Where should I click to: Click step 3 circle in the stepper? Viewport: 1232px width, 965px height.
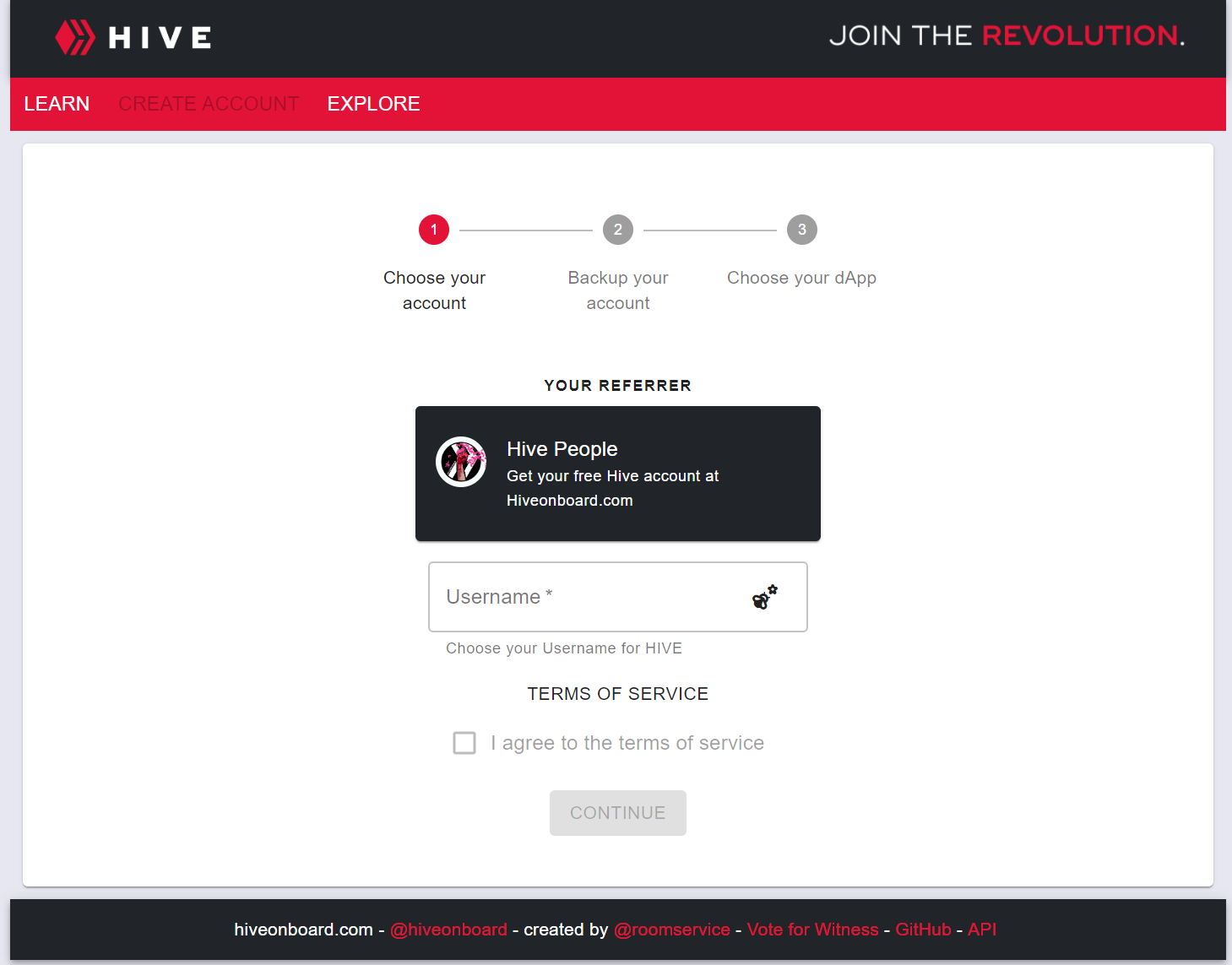point(802,230)
